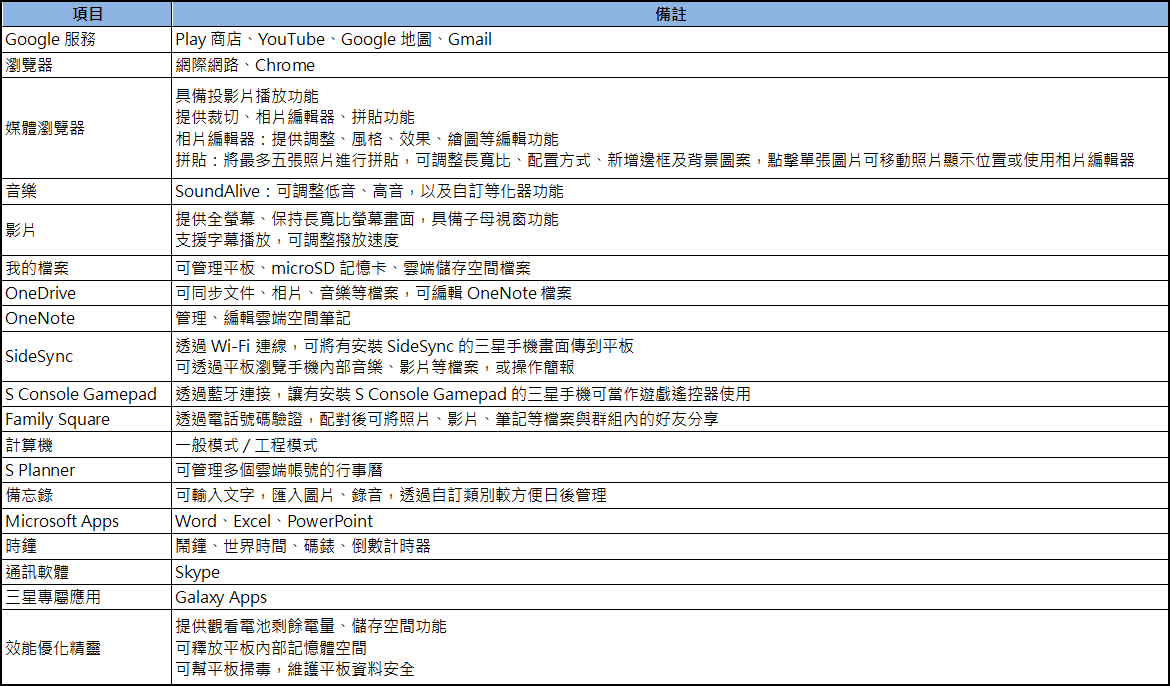
Task: Select the 'Google 服務' item cell
Action: pos(87,40)
